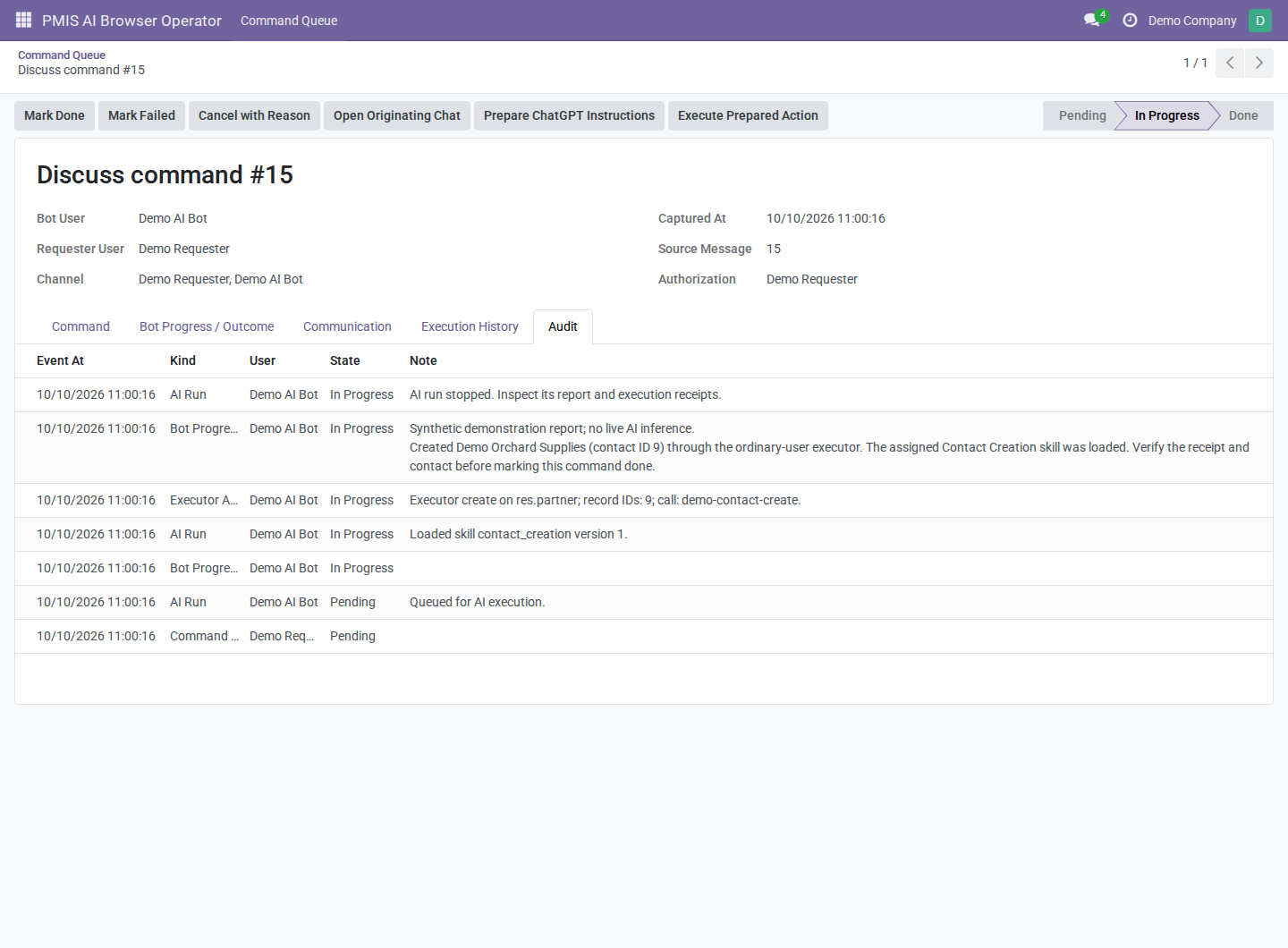Open the 'Executor create on res.partner' row
Screen dimensions: 1288x948
tap(644, 500)
